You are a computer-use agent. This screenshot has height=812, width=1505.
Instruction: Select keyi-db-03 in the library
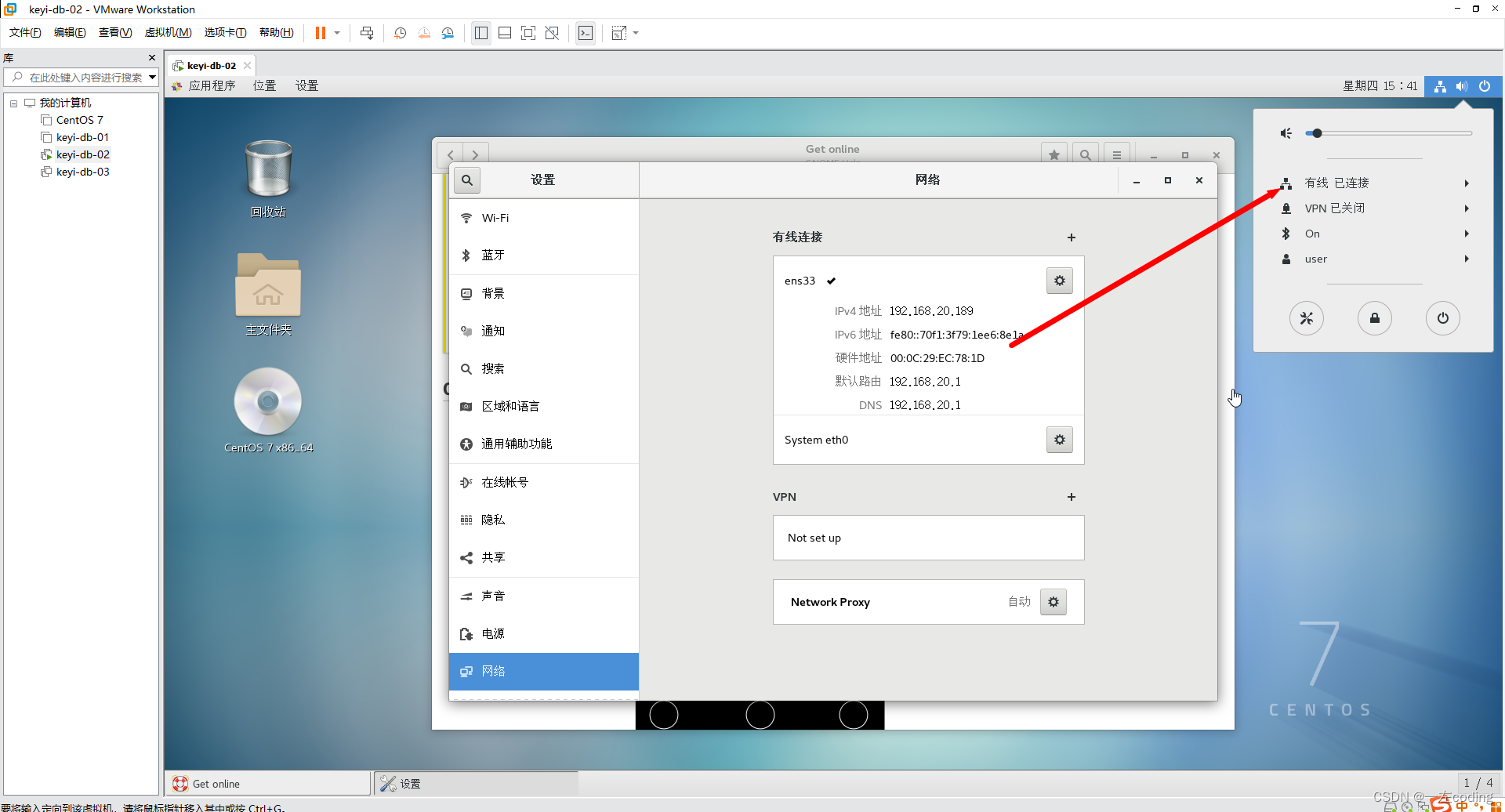82,172
